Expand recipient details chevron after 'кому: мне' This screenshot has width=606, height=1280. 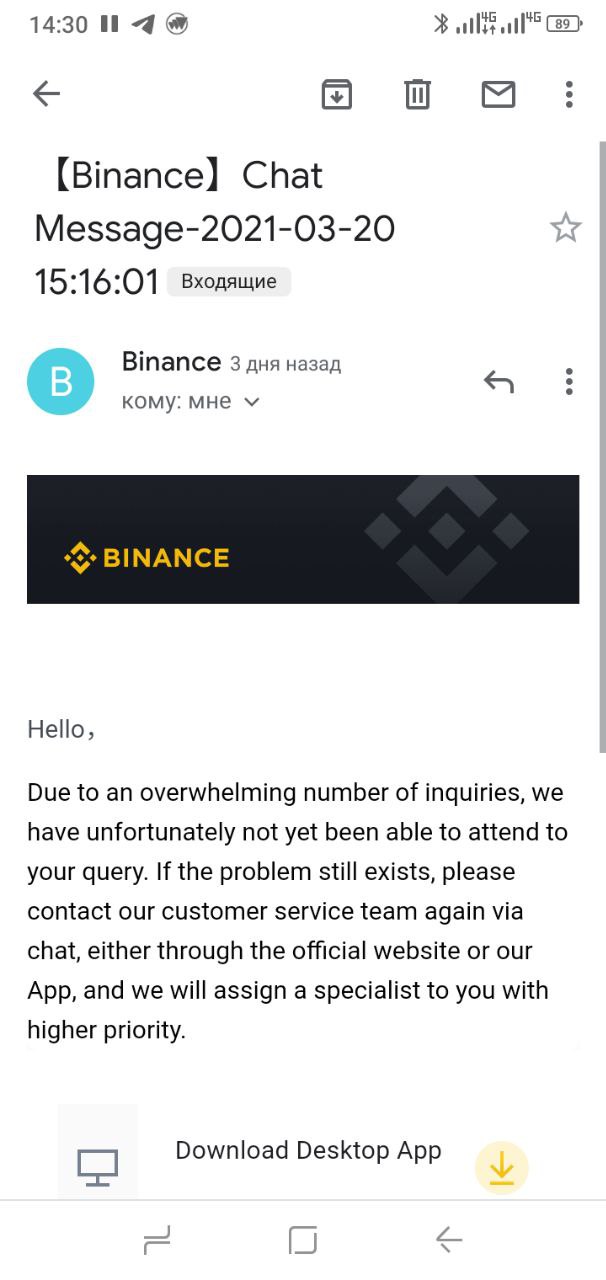coord(252,402)
